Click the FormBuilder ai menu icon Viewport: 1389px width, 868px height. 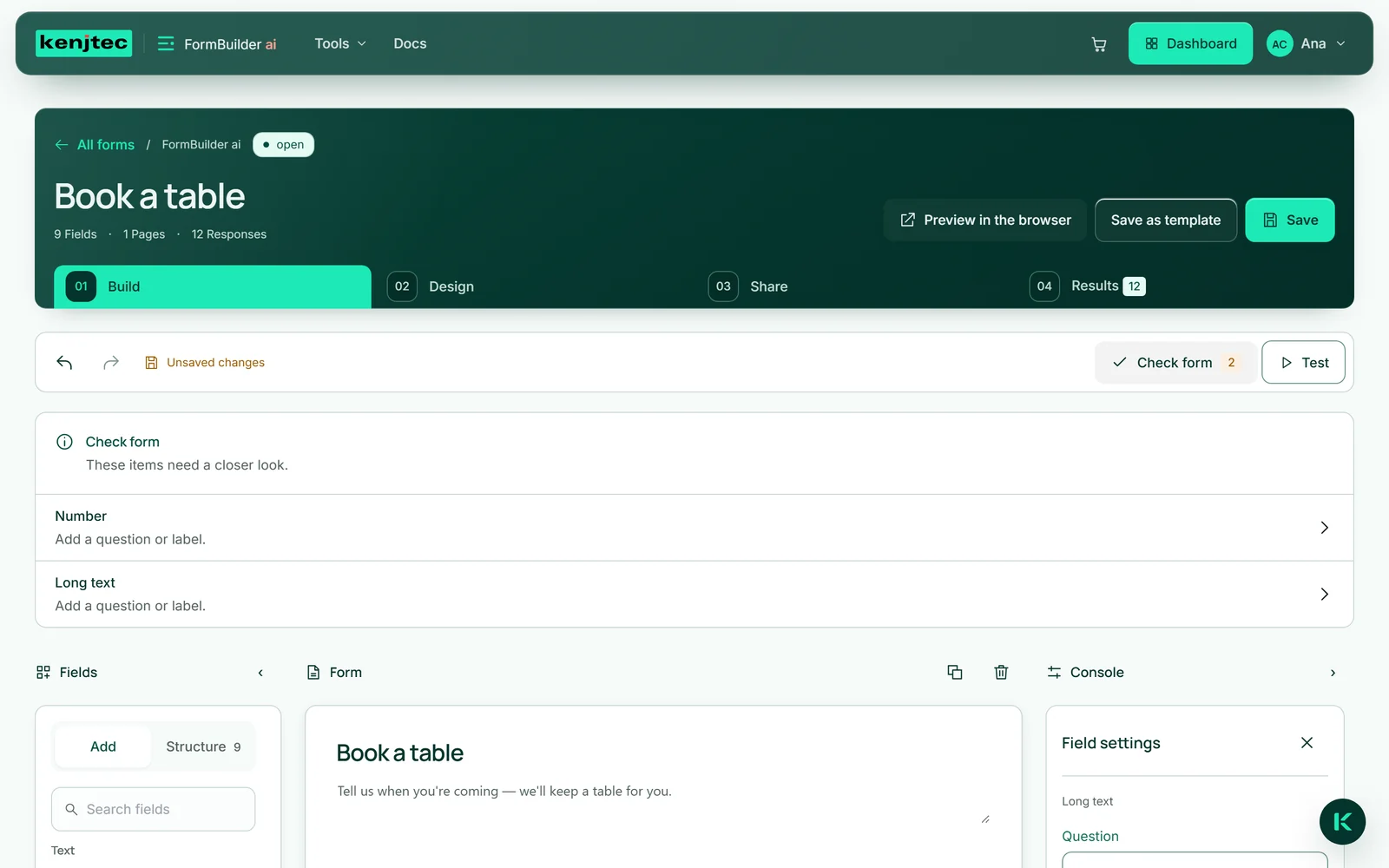tap(166, 43)
